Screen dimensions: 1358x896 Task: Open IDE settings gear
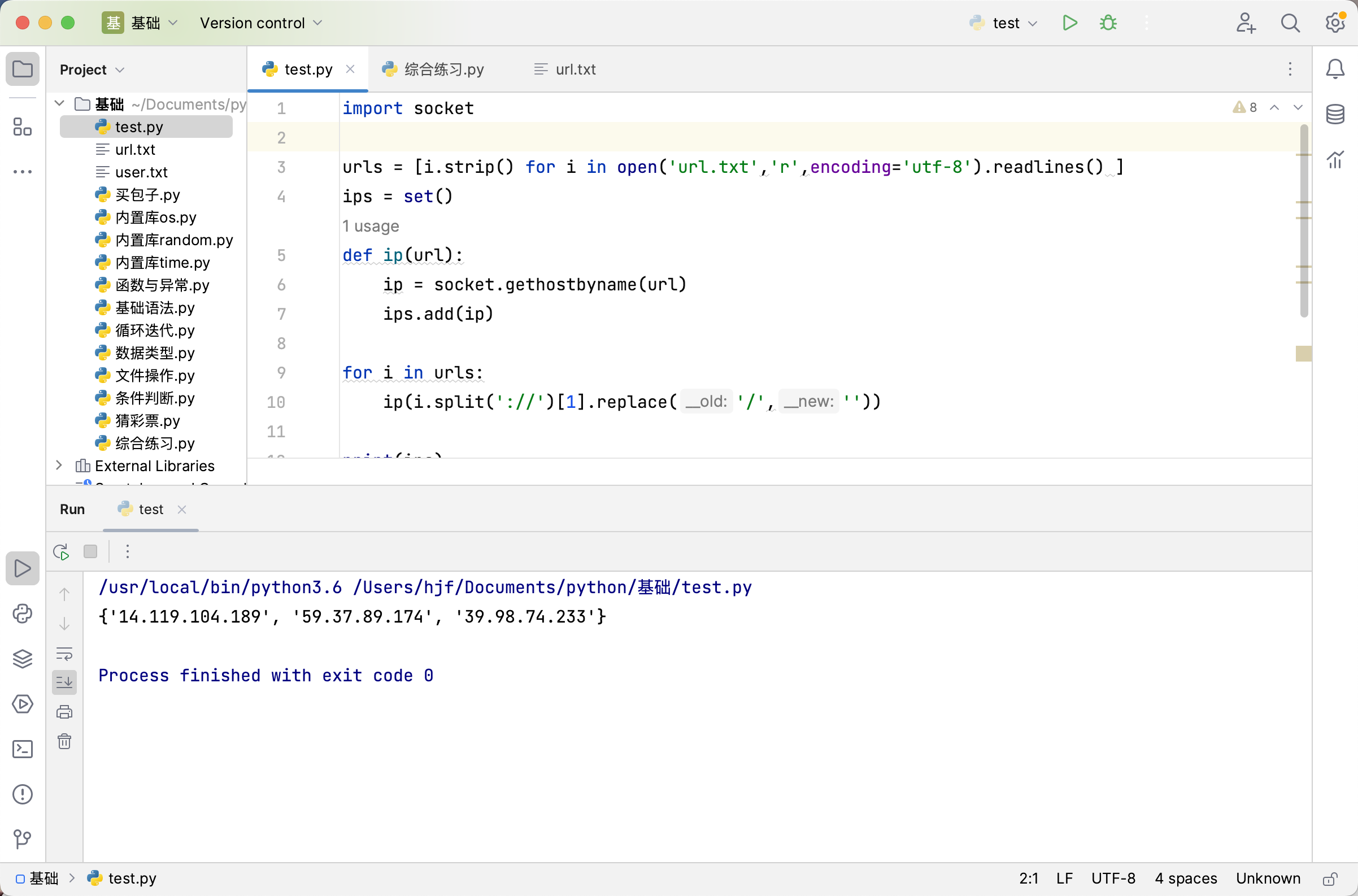(1335, 23)
